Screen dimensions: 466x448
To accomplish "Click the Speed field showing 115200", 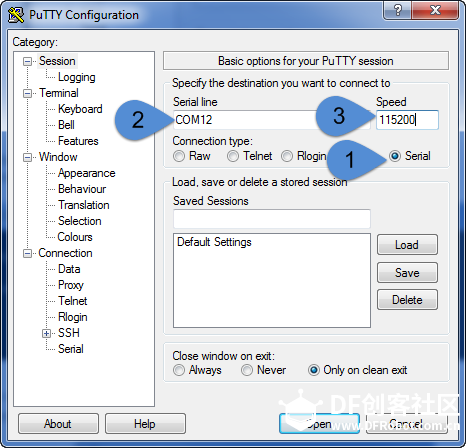I will click(x=407, y=120).
